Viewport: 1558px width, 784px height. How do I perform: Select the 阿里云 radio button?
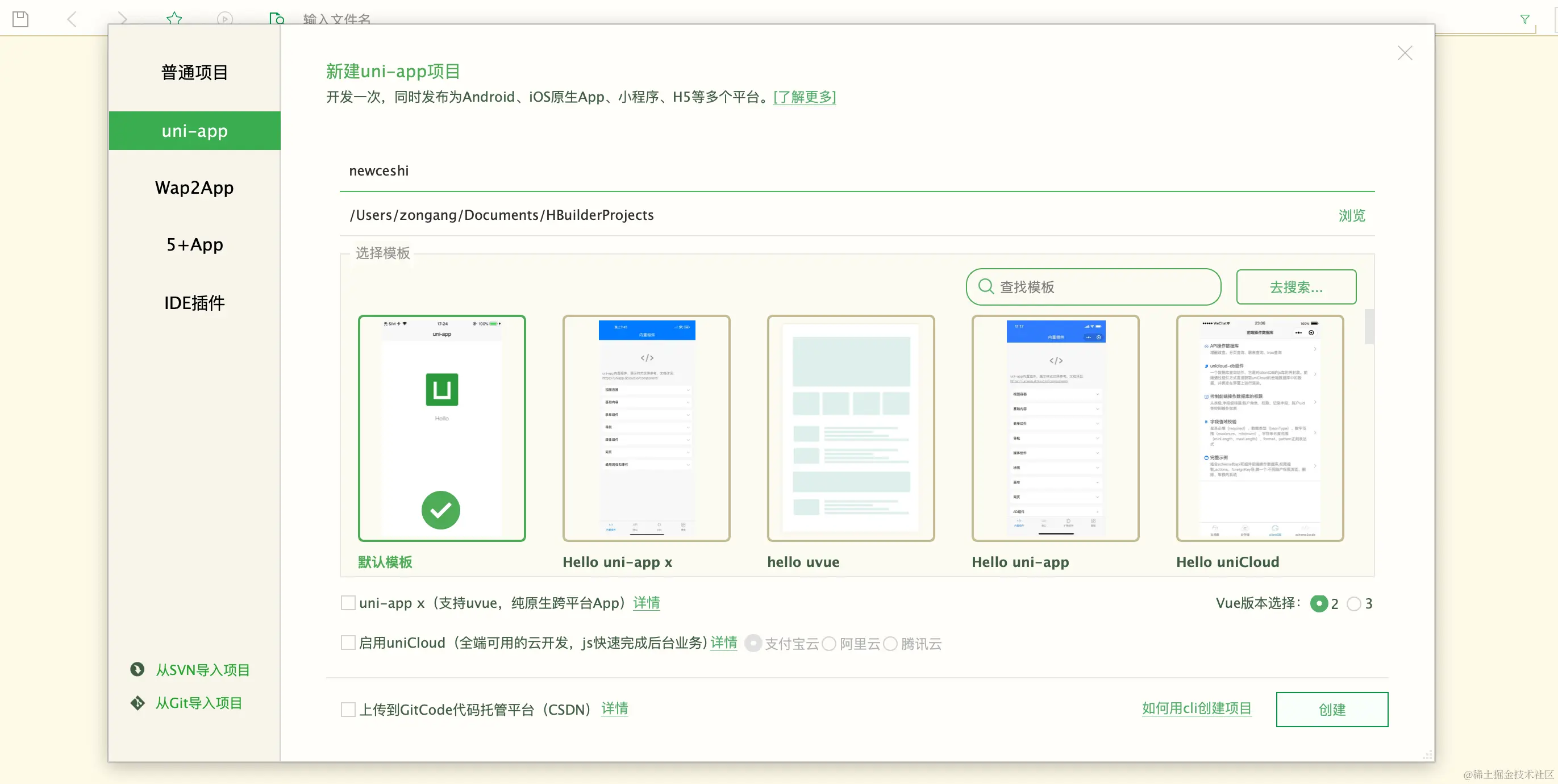pos(829,644)
